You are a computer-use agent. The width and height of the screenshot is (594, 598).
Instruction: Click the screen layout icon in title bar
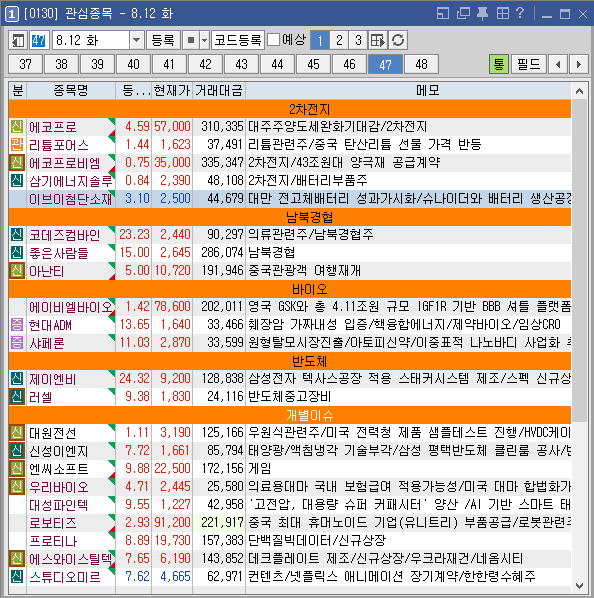[x=443, y=14]
